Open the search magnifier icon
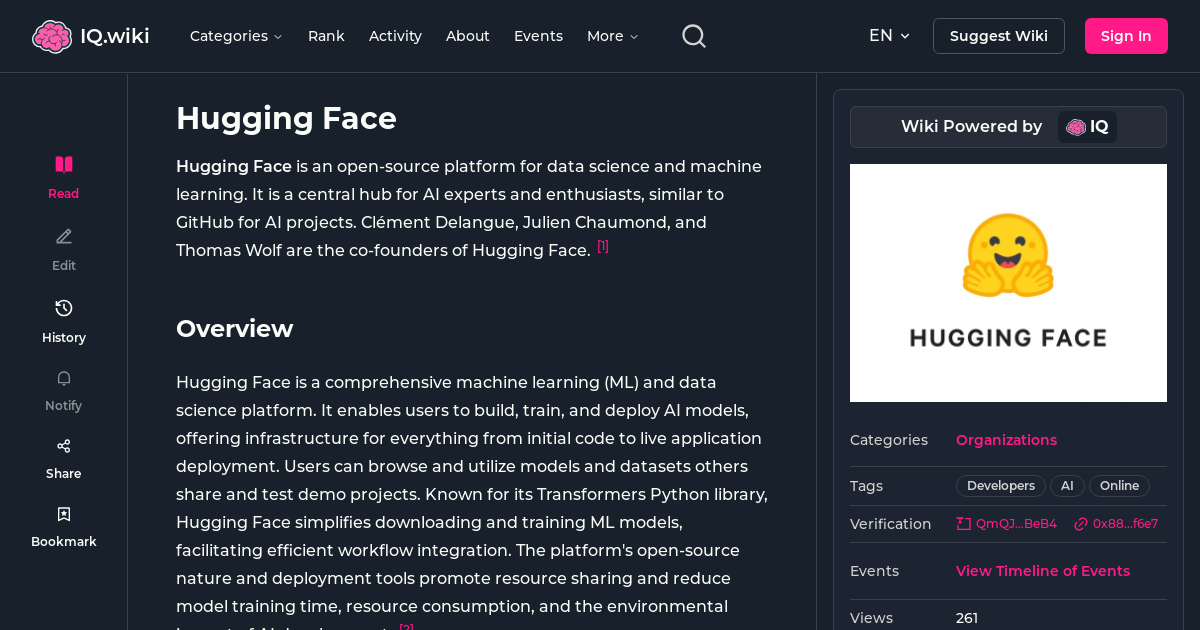The image size is (1200, 630). (694, 36)
